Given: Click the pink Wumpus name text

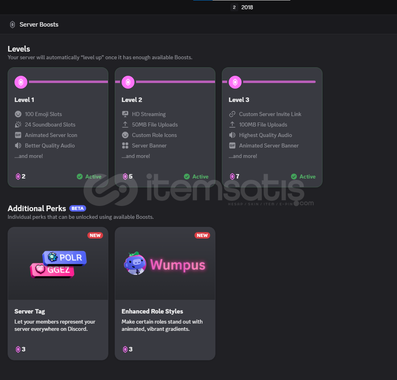Looking at the screenshot, I should pyautogui.click(x=178, y=265).
